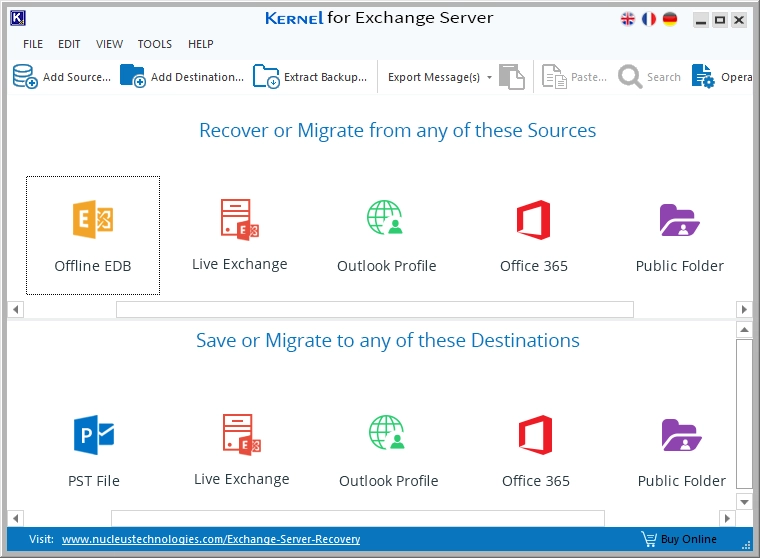The width and height of the screenshot is (760, 558).
Task: Click the Search magnifier icon
Action: (630, 77)
